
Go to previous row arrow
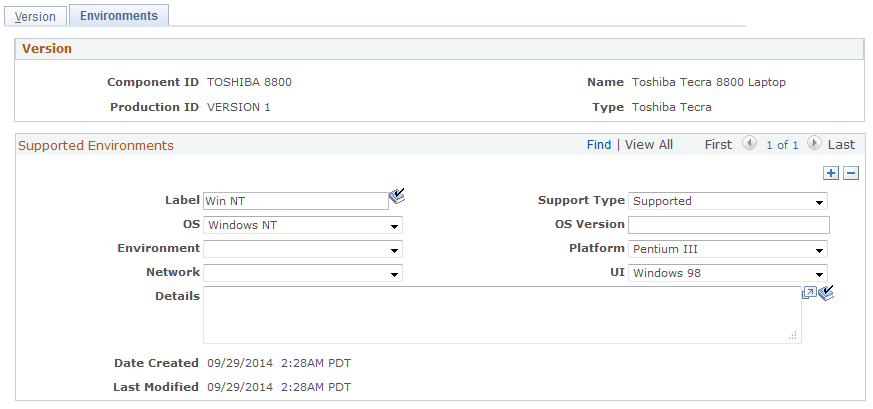[x=749, y=144]
